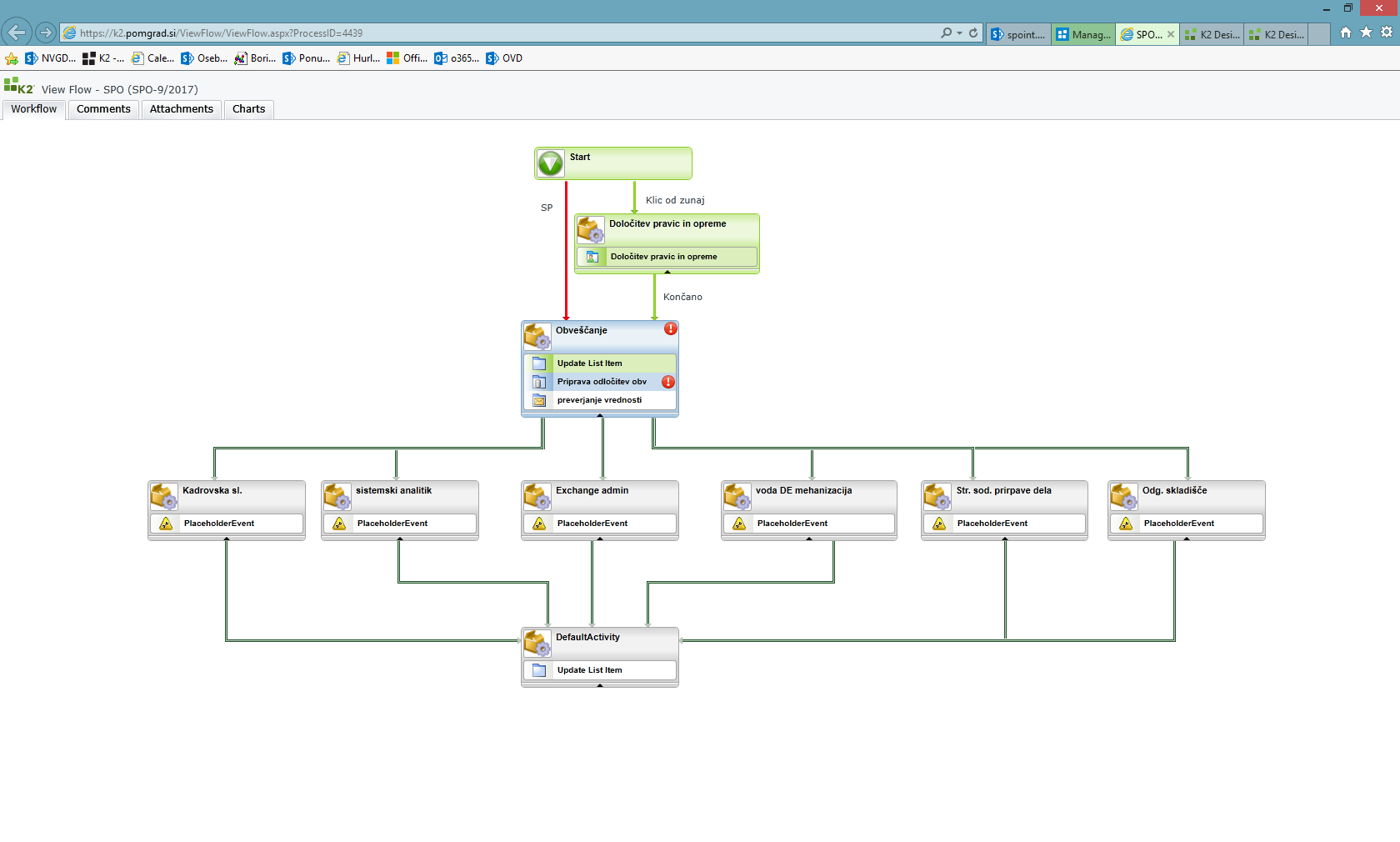Click the red error badge on Obveščanje
The image size is (1400, 842).
click(671, 328)
